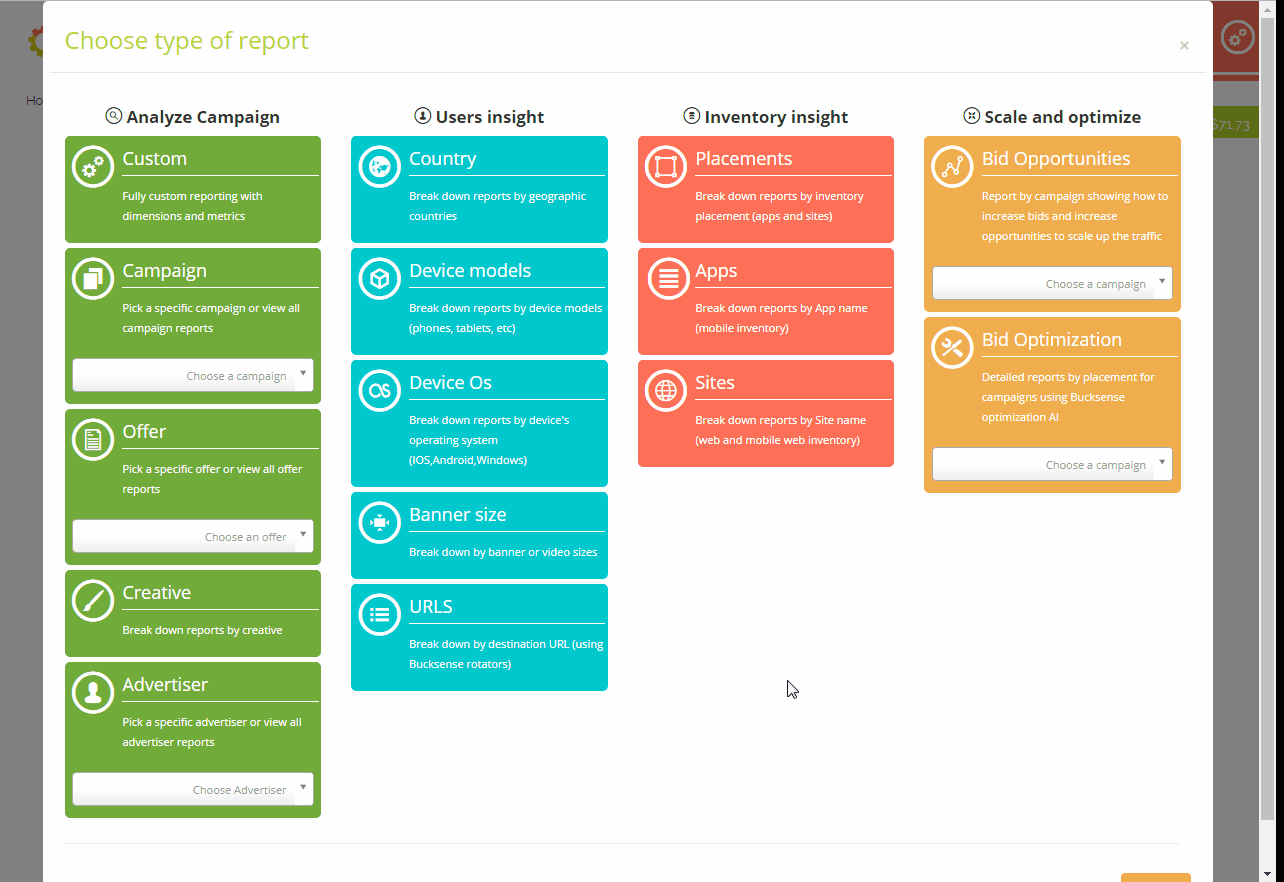Click the Users insight heading icon
This screenshot has width=1284, height=882.
tap(423, 116)
